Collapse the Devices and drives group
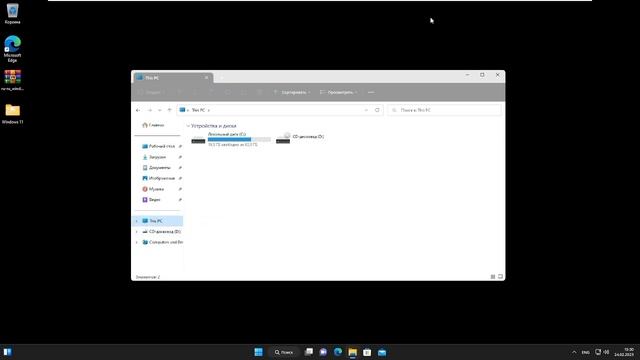 tap(188, 126)
